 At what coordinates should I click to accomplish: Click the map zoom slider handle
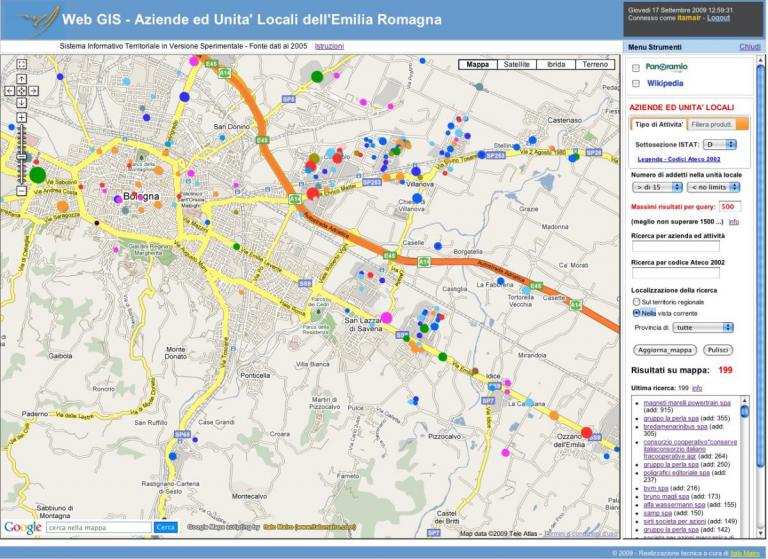(x=22, y=157)
